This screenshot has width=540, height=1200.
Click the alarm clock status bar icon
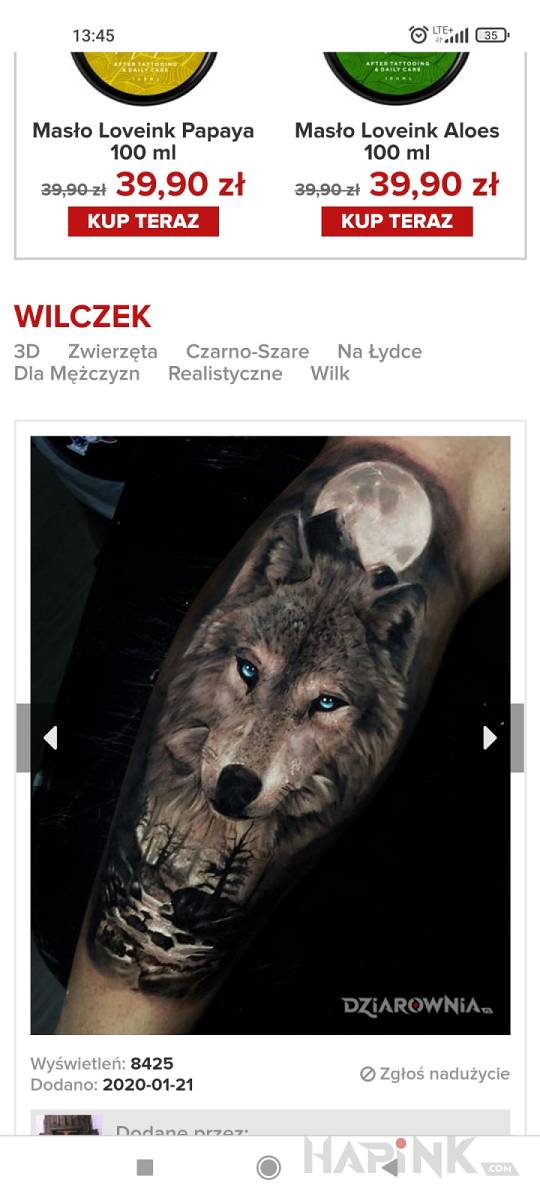pos(419,35)
